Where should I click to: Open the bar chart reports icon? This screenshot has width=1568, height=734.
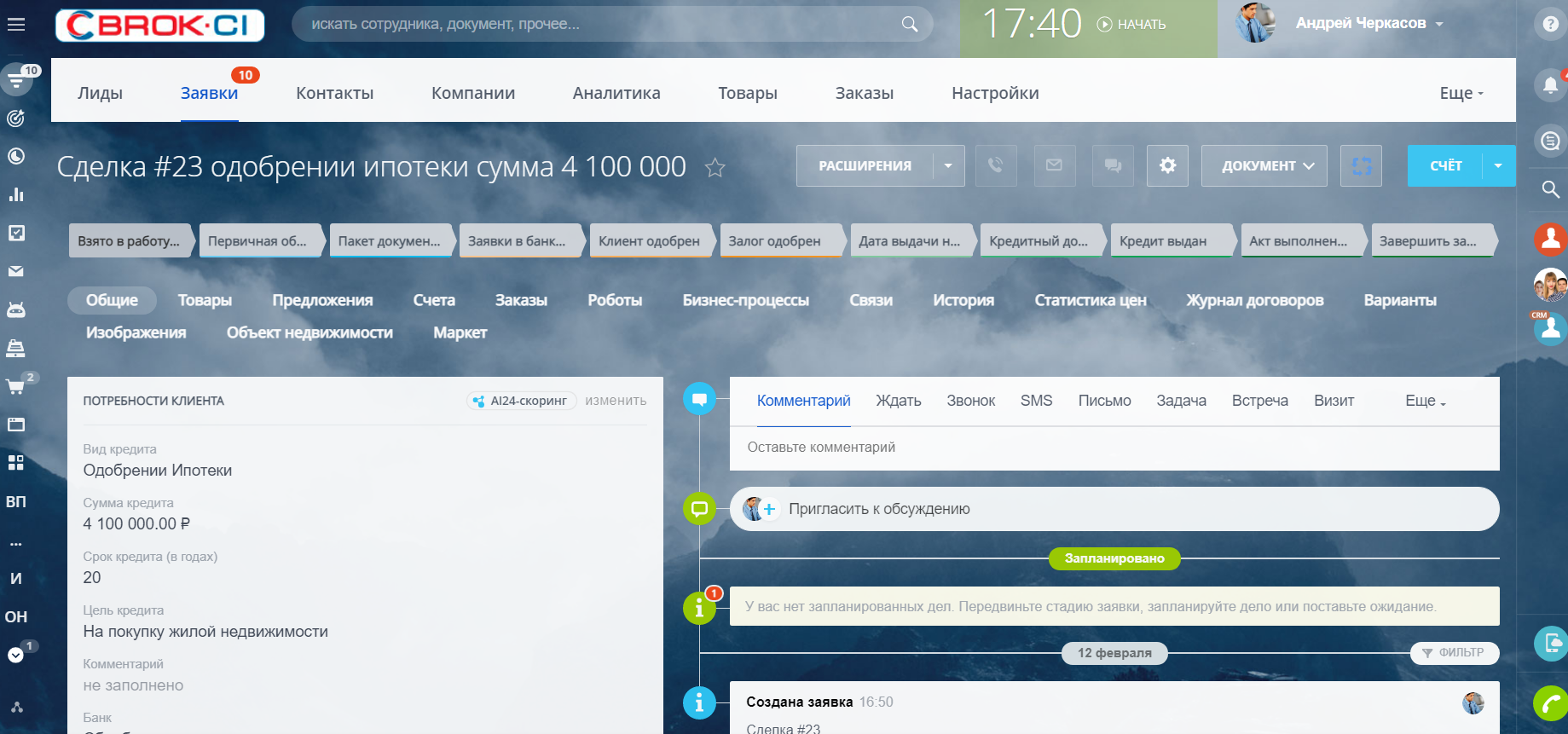[x=16, y=194]
